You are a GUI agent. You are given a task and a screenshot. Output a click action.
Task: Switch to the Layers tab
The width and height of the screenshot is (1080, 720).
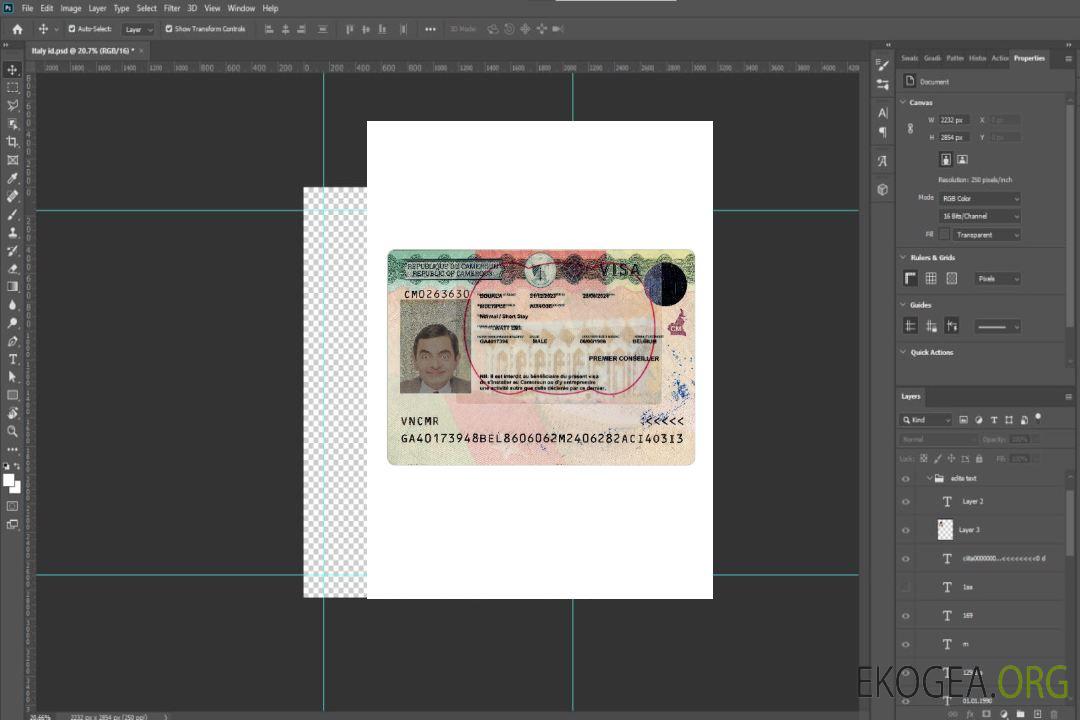911,396
